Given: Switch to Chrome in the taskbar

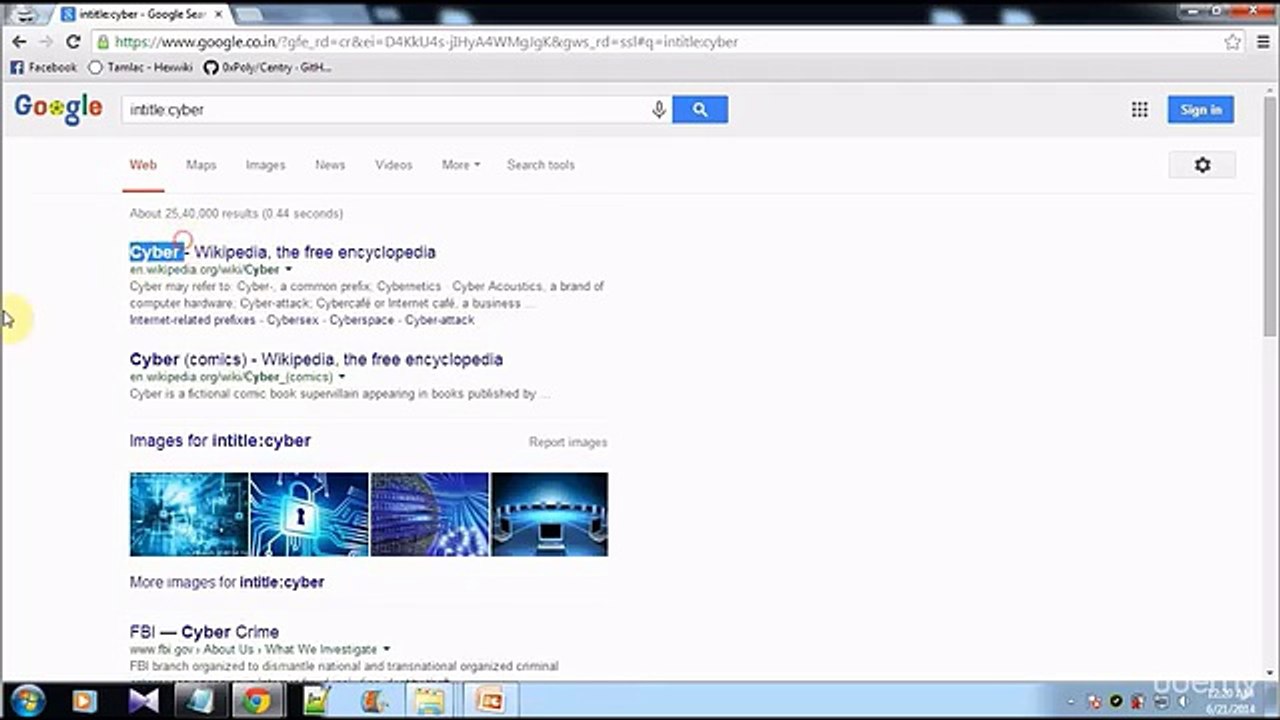Looking at the screenshot, I should pos(257,701).
